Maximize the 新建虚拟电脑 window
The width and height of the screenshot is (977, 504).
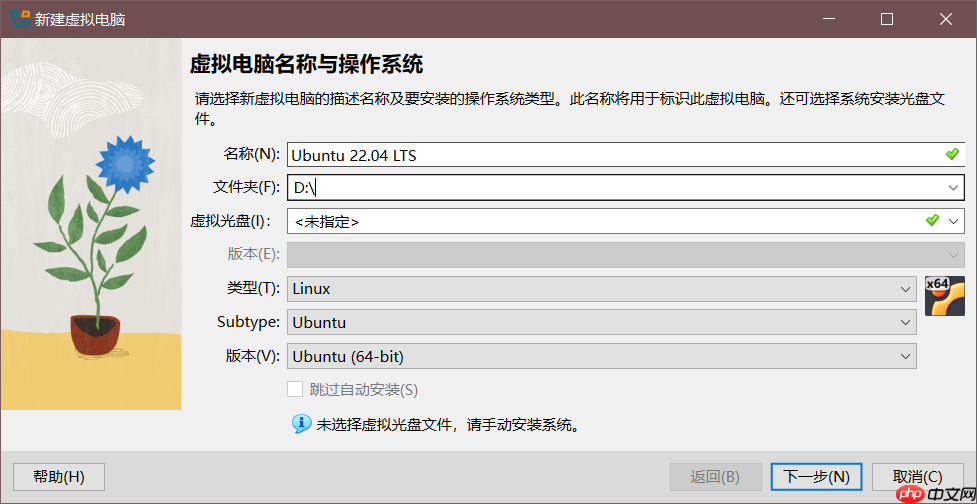tap(887, 19)
